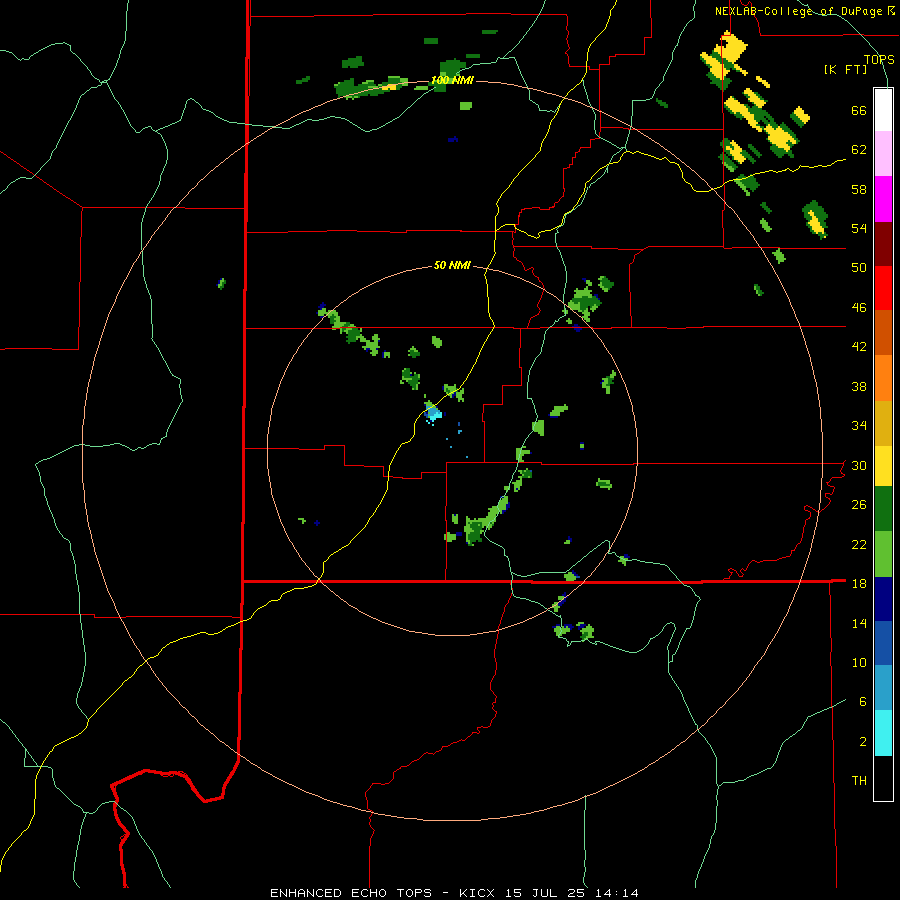The height and width of the screenshot is (900, 900).
Task: Click the '2' legend value
Action: coord(862,742)
